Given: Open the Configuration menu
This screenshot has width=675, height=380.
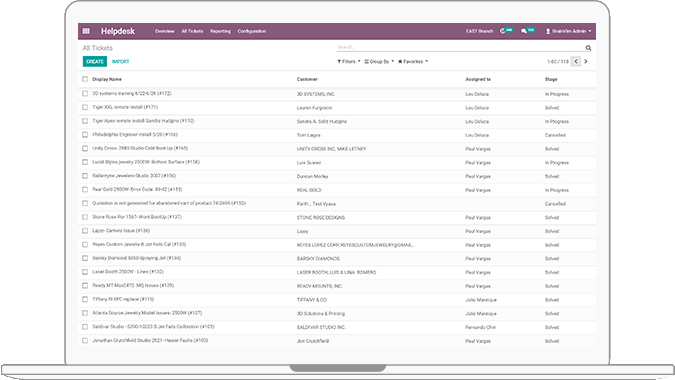Looking at the screenshot, I should click(x=251, y=31).
